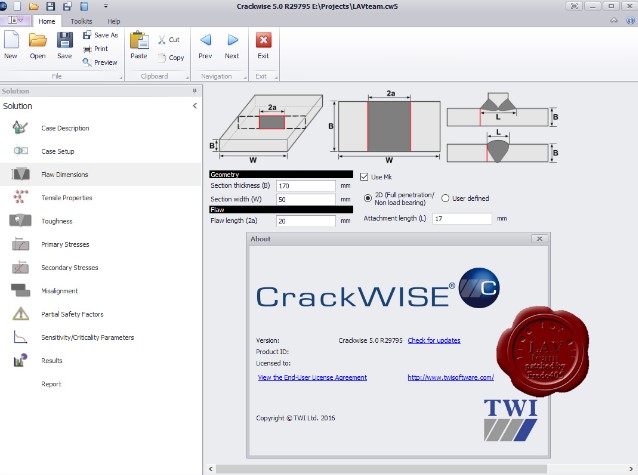The width and height of the screenshot is (638, 475).
Task: Click the quick access New document icon
Action: 17,6
